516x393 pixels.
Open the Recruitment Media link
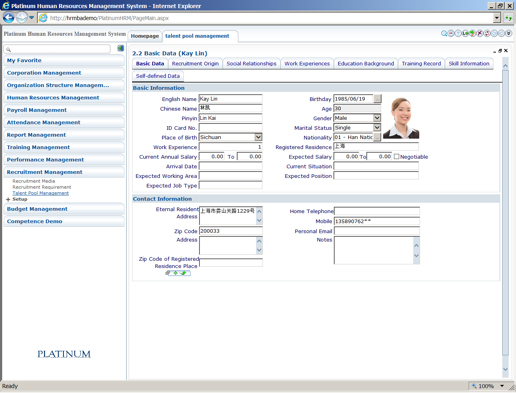point(34,181)
